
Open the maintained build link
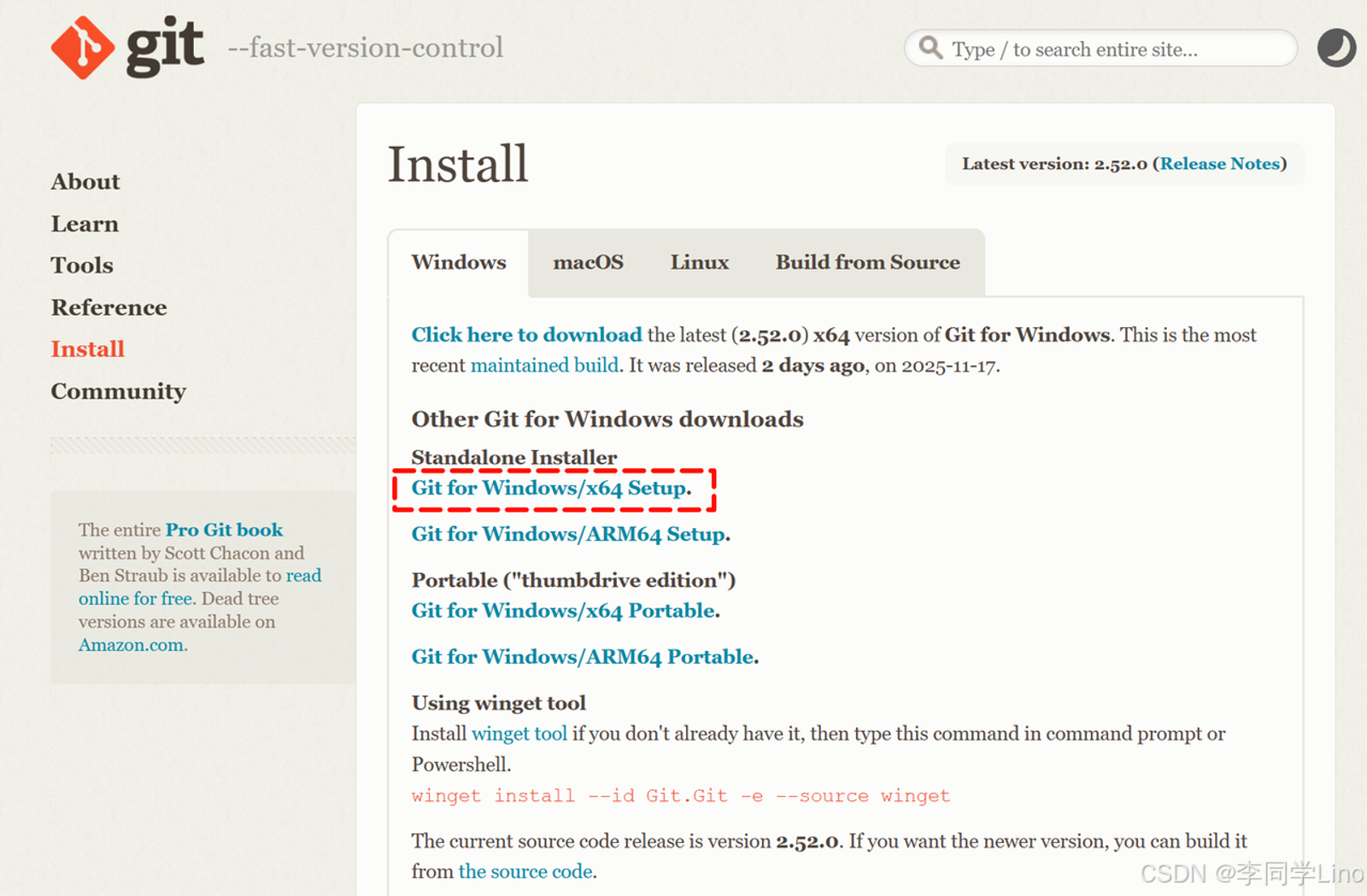tap(544, 366)
